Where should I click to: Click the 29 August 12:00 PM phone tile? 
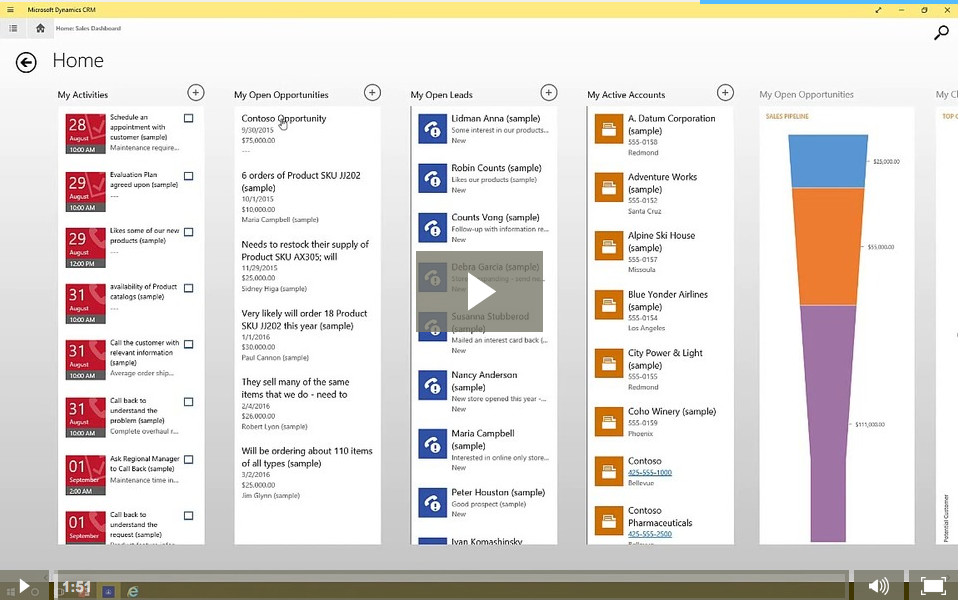pyautogui.click(x=86, y=247)
